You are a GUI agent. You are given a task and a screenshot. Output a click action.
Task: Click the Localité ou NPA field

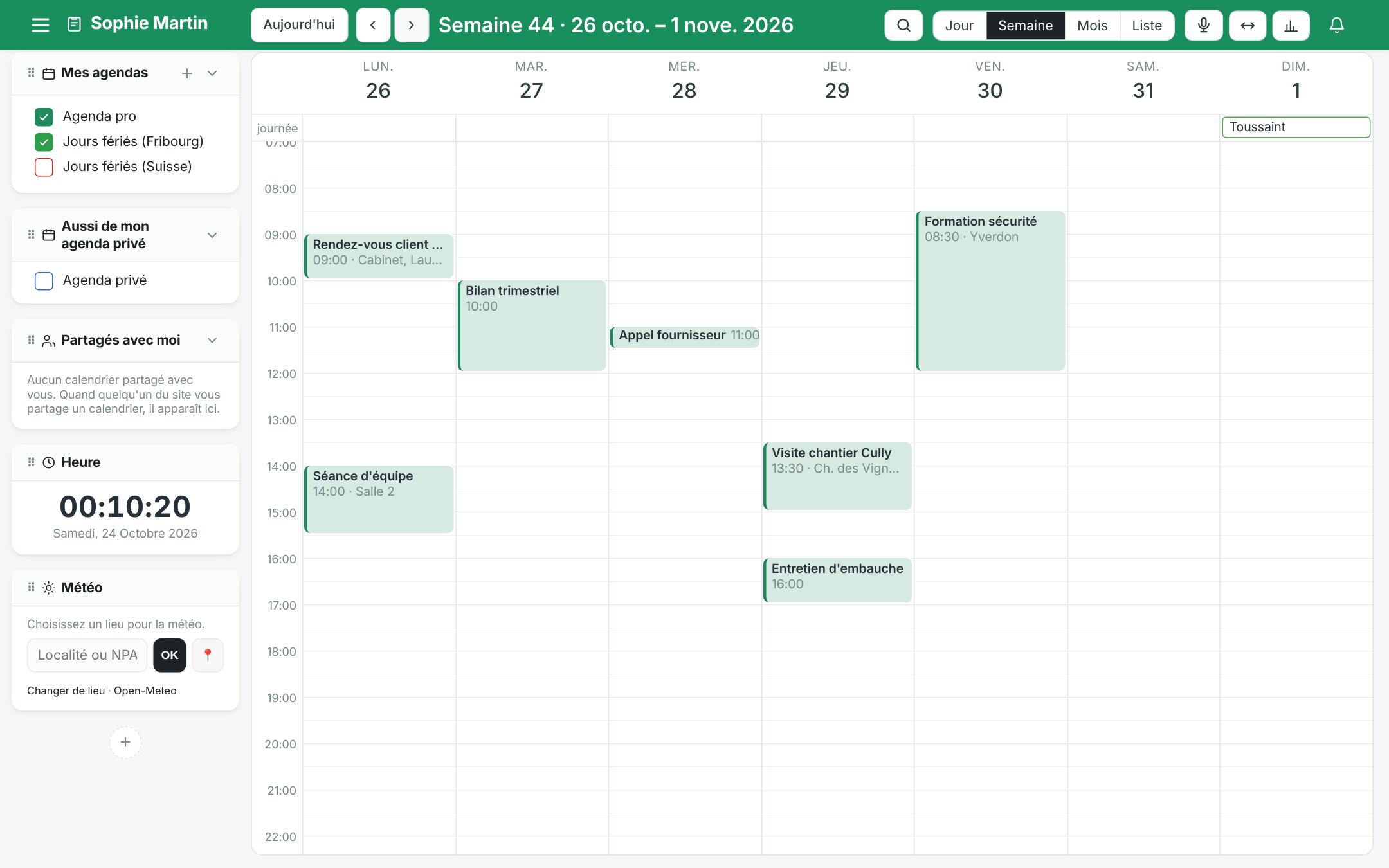pos(87,655)
